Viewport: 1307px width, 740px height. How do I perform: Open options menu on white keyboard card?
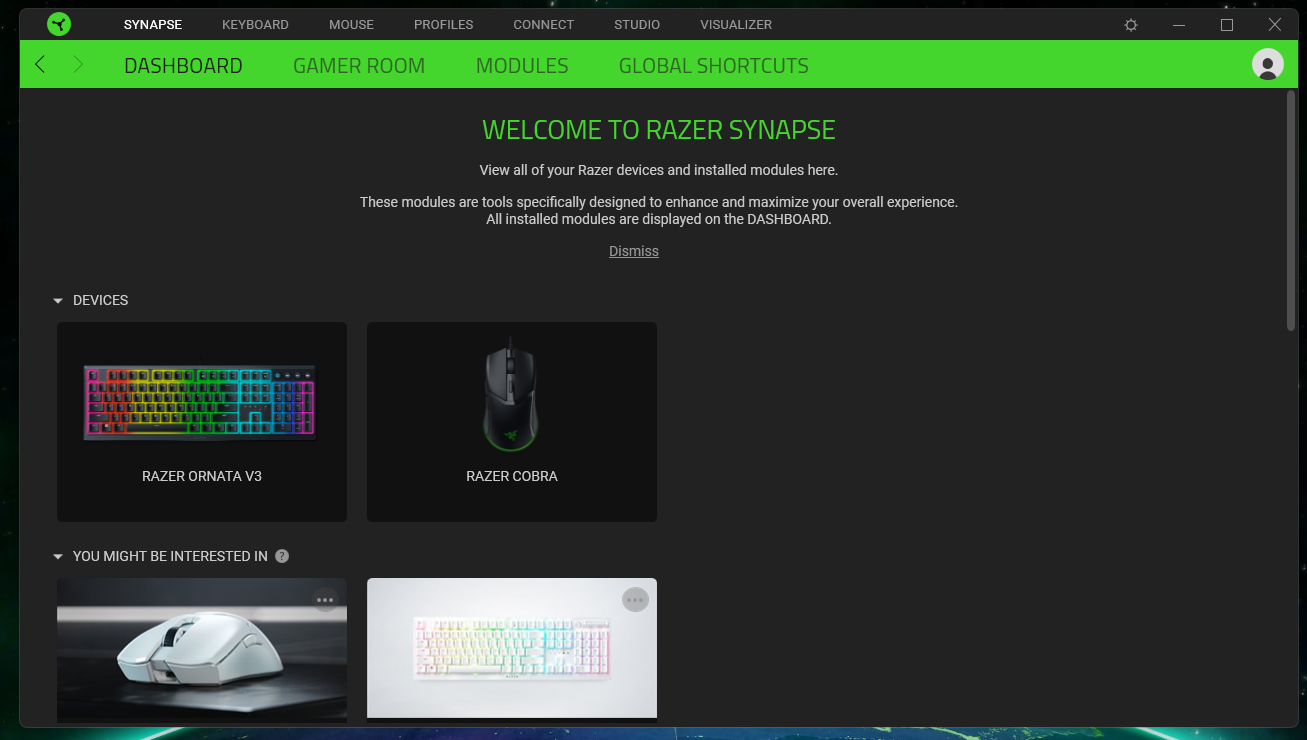(x=635, y=600)
